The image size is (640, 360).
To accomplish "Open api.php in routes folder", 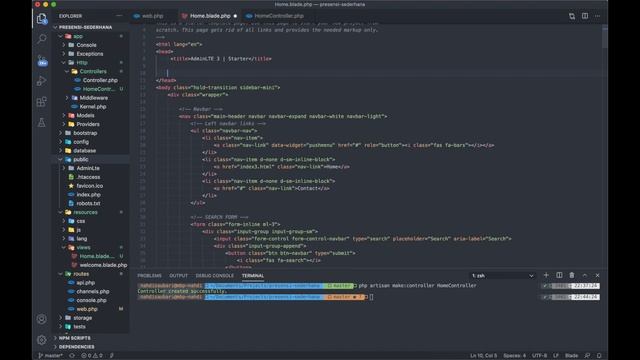I will pyautogui.click(x=85, y=282).
